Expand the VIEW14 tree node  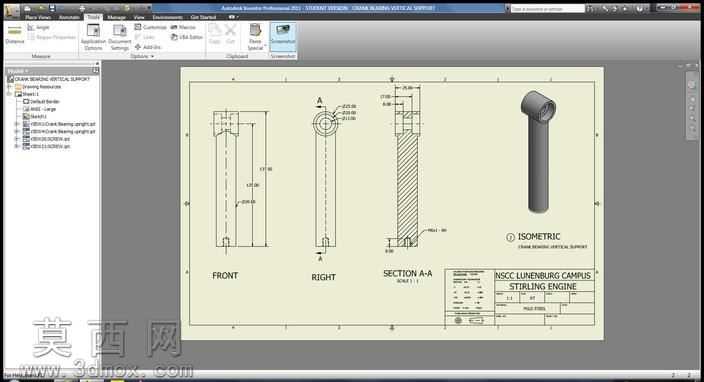tap(17, 132)
